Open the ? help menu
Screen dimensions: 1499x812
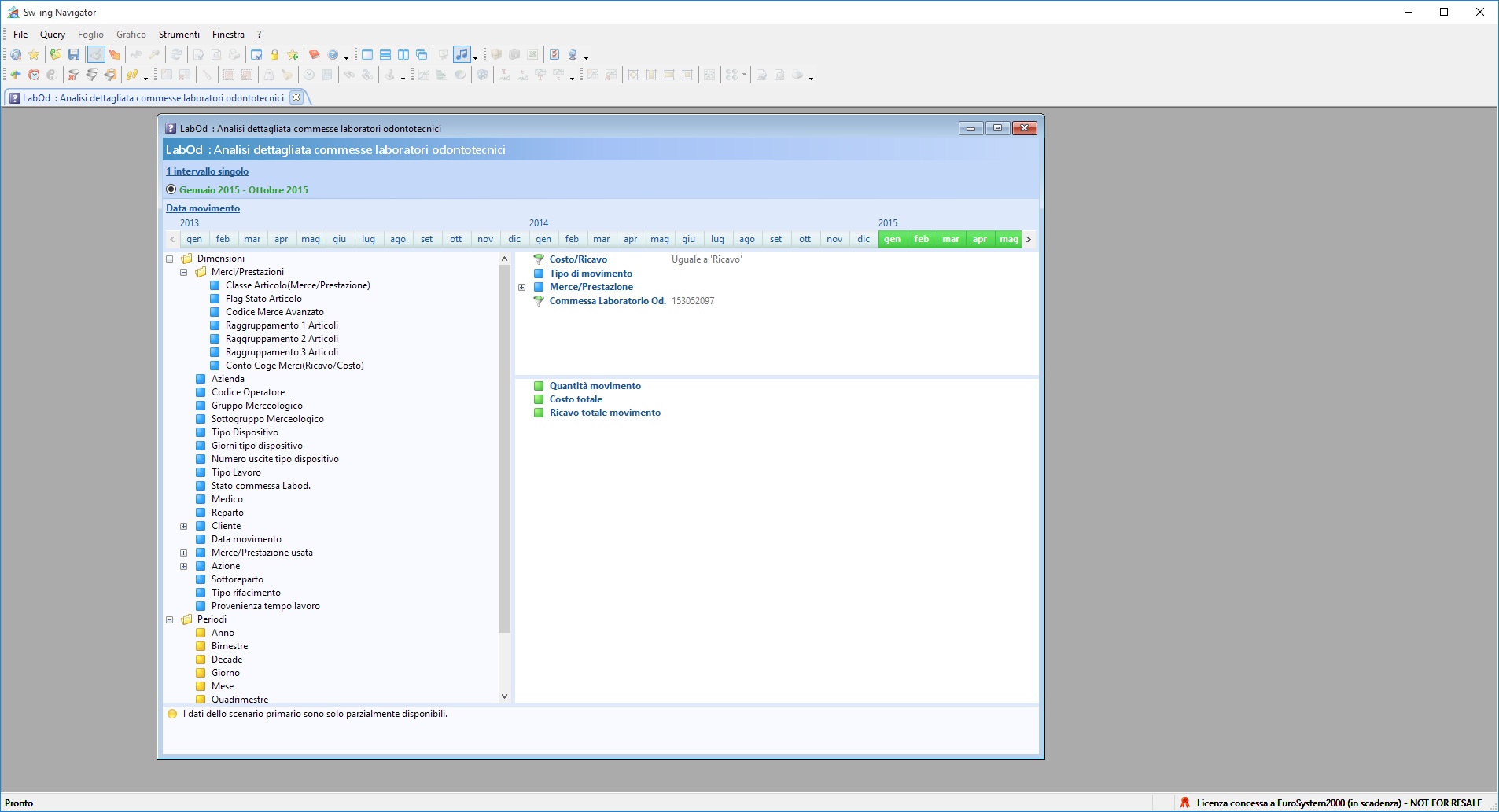click(259, 35)
